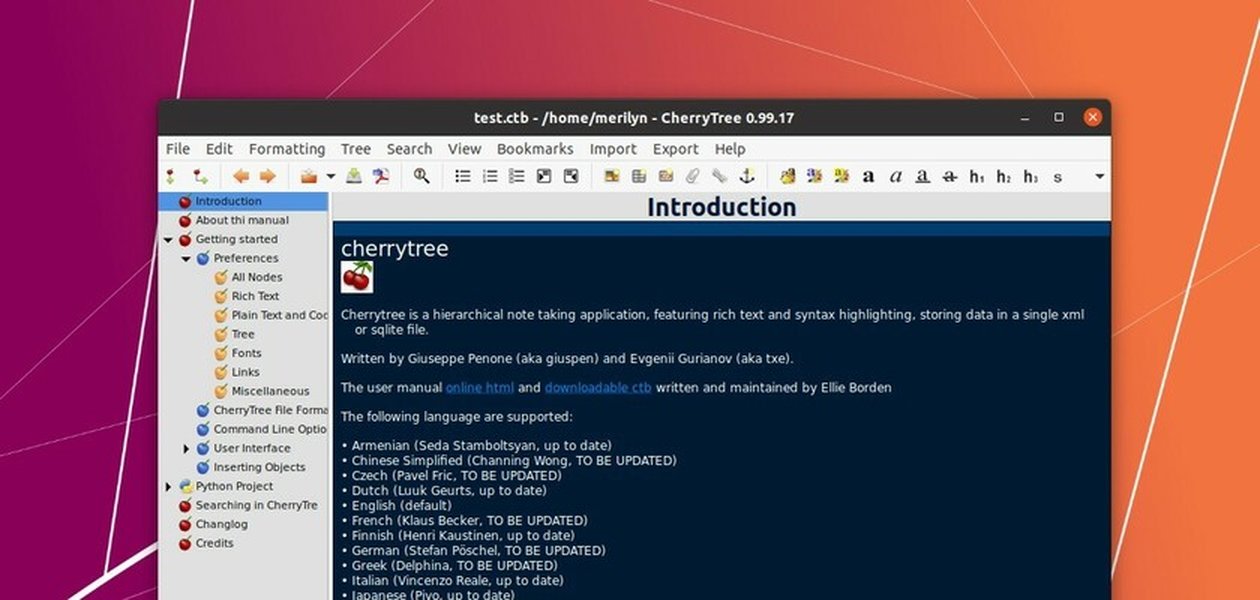
Task: Click the Add Subnode toolbar icon
Action: click(201, 176)
